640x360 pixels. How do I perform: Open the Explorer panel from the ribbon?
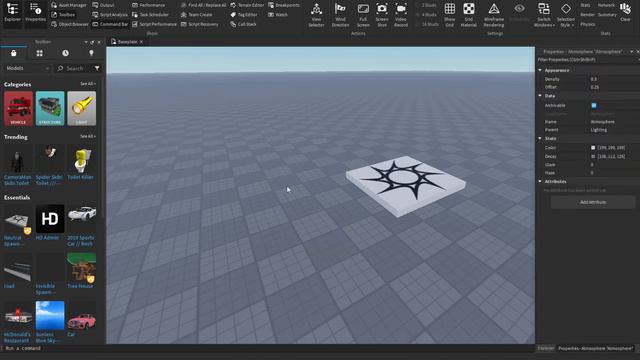pos(13,13)
